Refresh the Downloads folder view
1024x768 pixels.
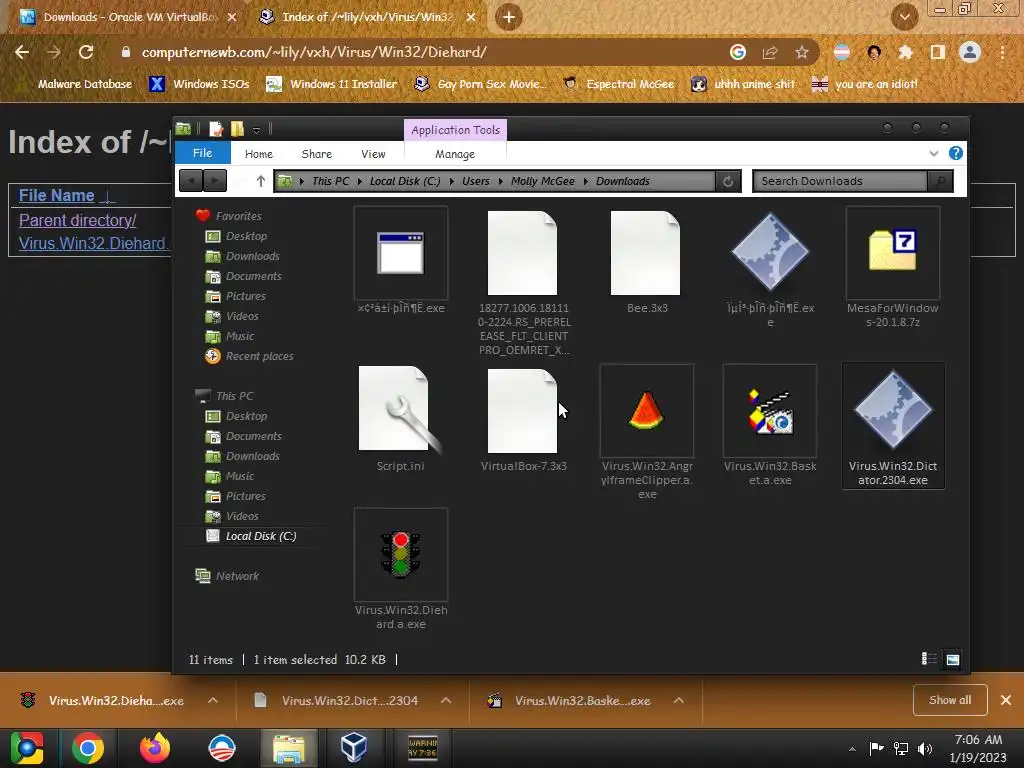coord(728,182)
